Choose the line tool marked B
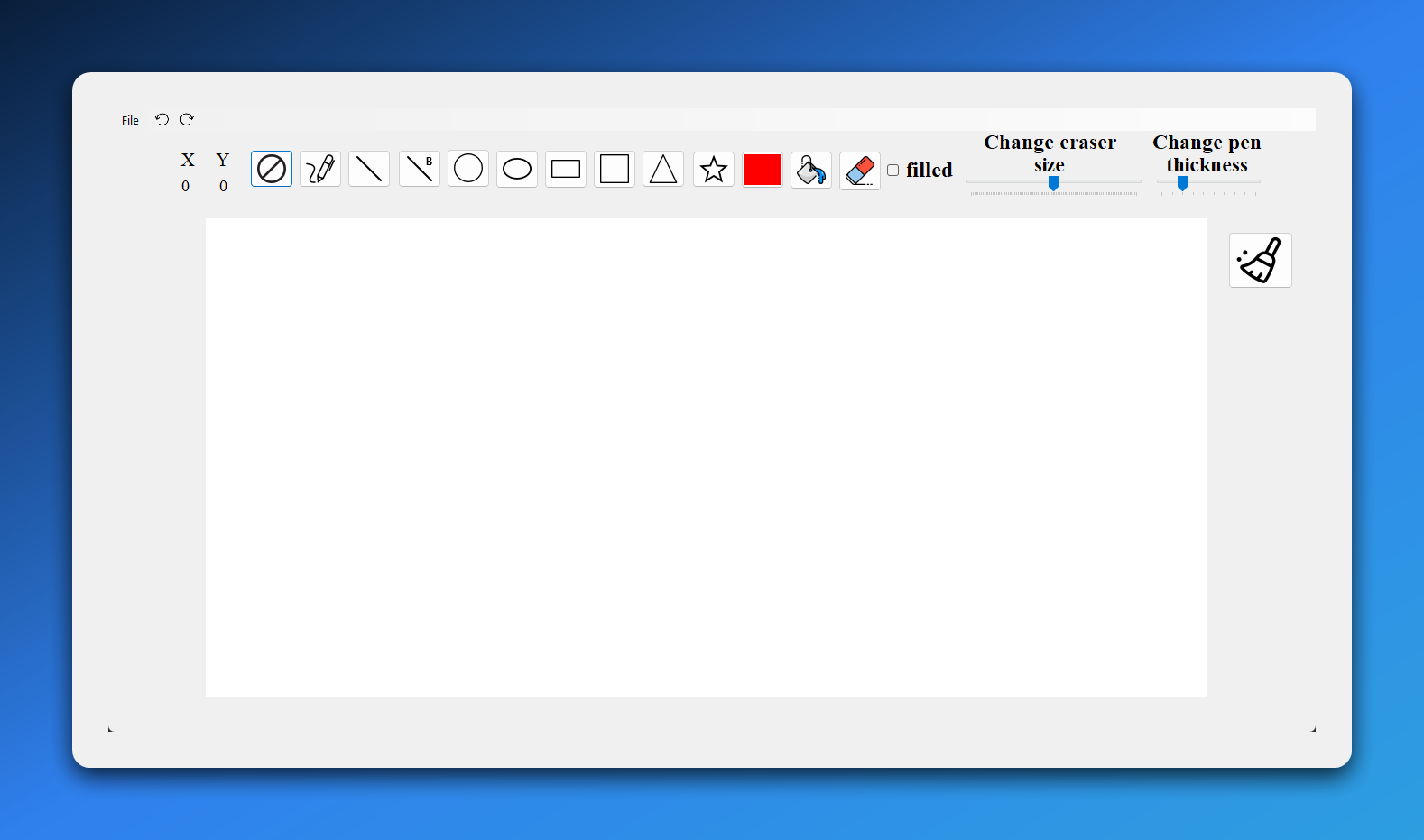Viewport: 1424px width, 840px height. [420, 169]
